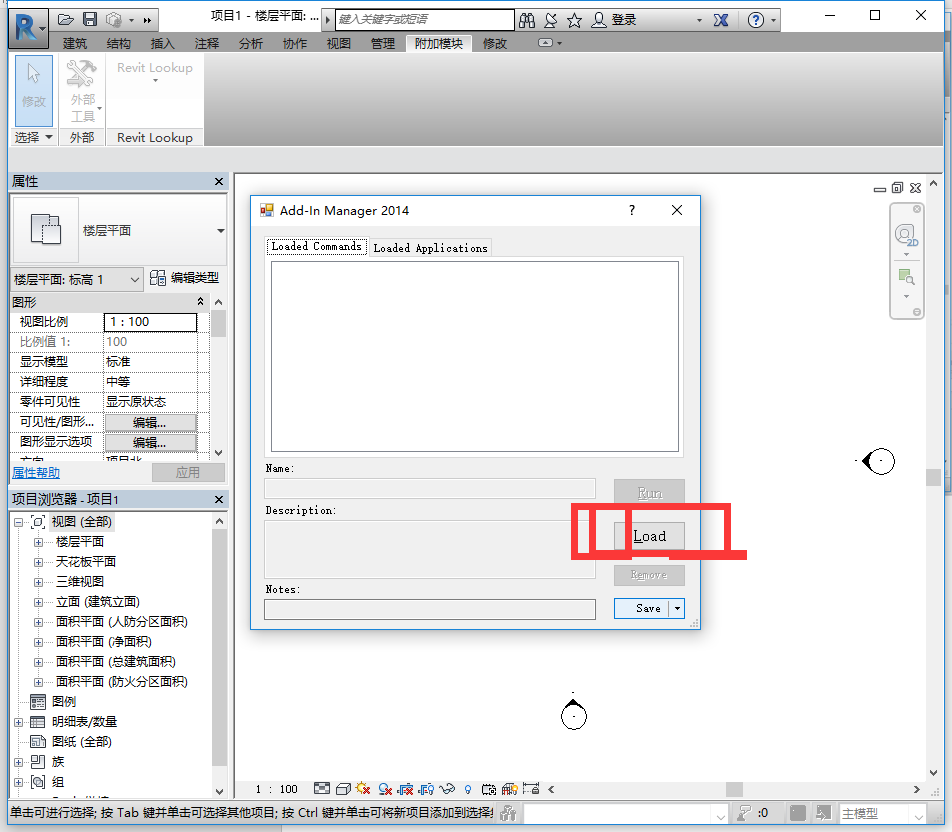Expand the 三维视图 tree node
The width and height of the screenshot is (952, 832).
pos(38,582)
